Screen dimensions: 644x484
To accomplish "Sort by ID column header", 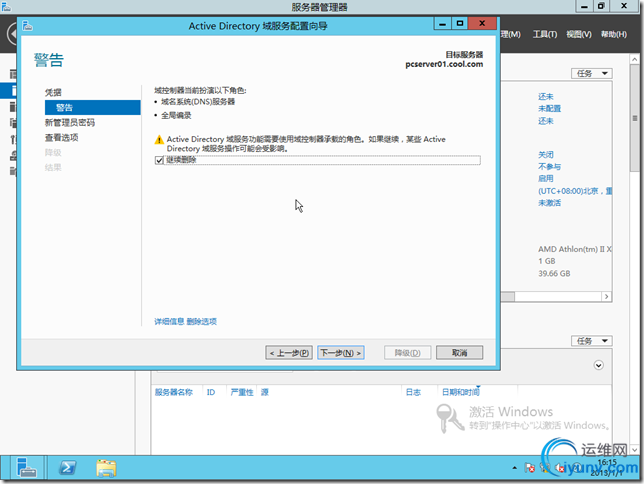I will point(211,392).
